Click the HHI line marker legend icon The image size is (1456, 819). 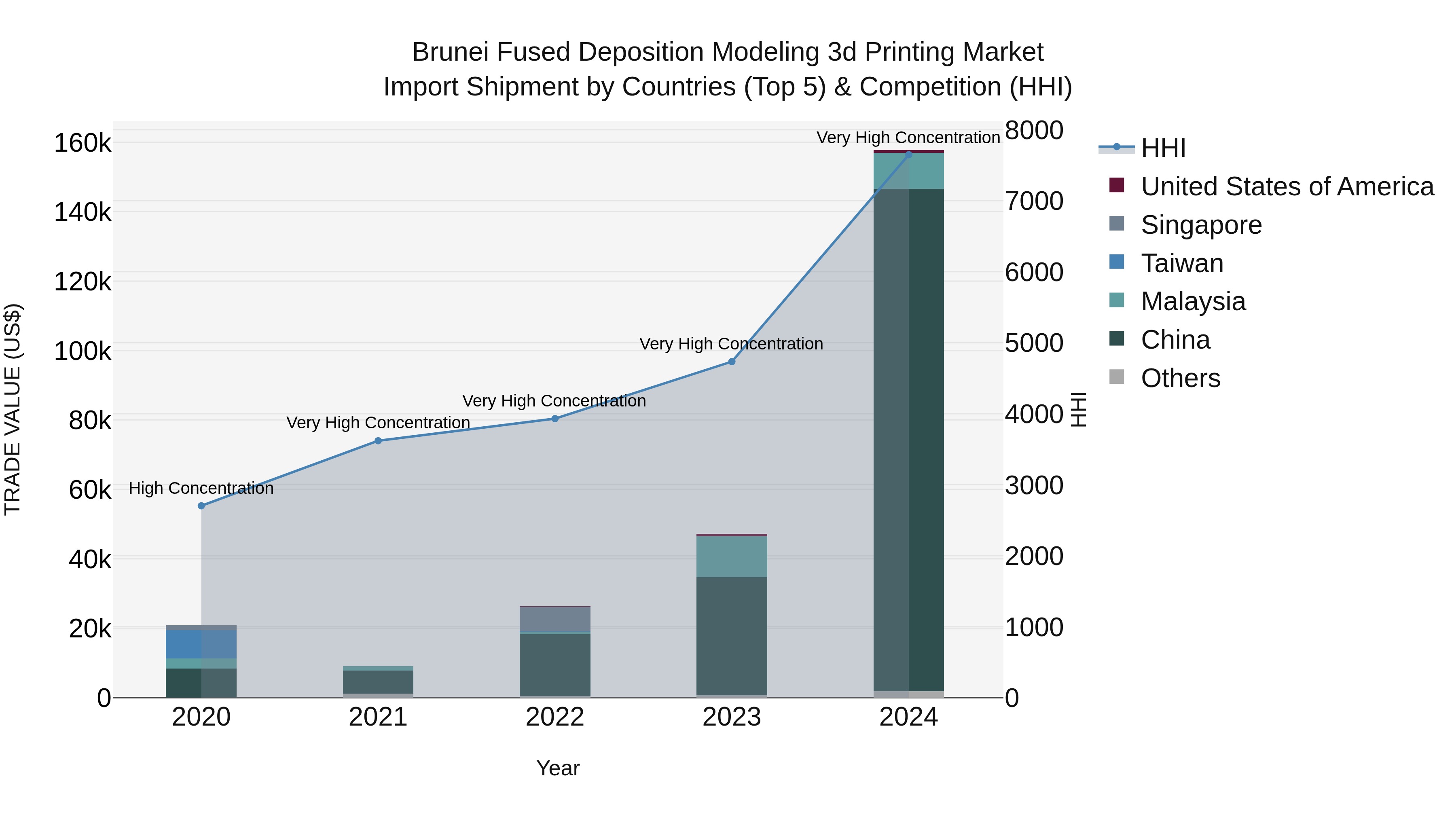pyautogui.click(x=1116, y=148)
